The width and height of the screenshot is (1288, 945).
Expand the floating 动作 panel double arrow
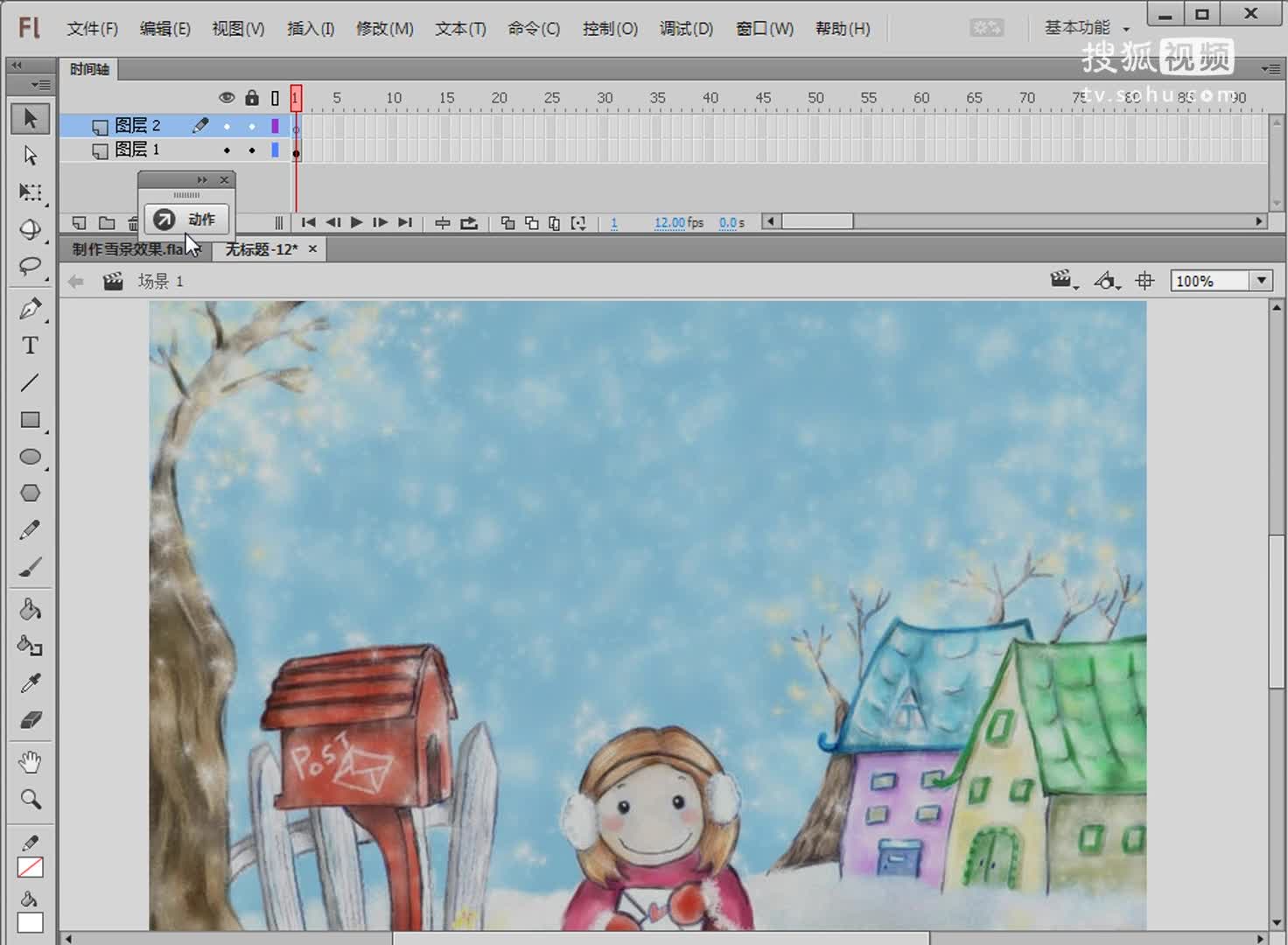coord(202,179)
